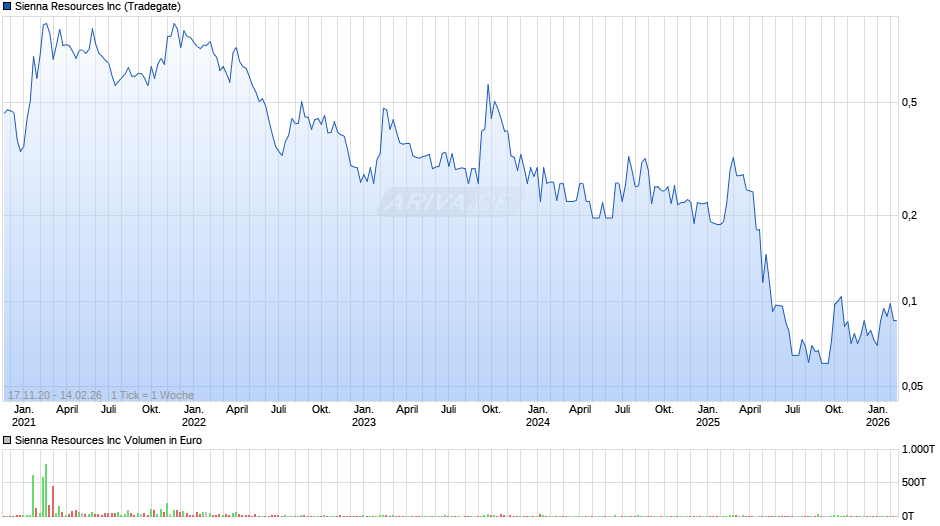Click the 'Jan. 2024' time axis label
Screen dimensions: 940x526
click(x=538, y=416)
